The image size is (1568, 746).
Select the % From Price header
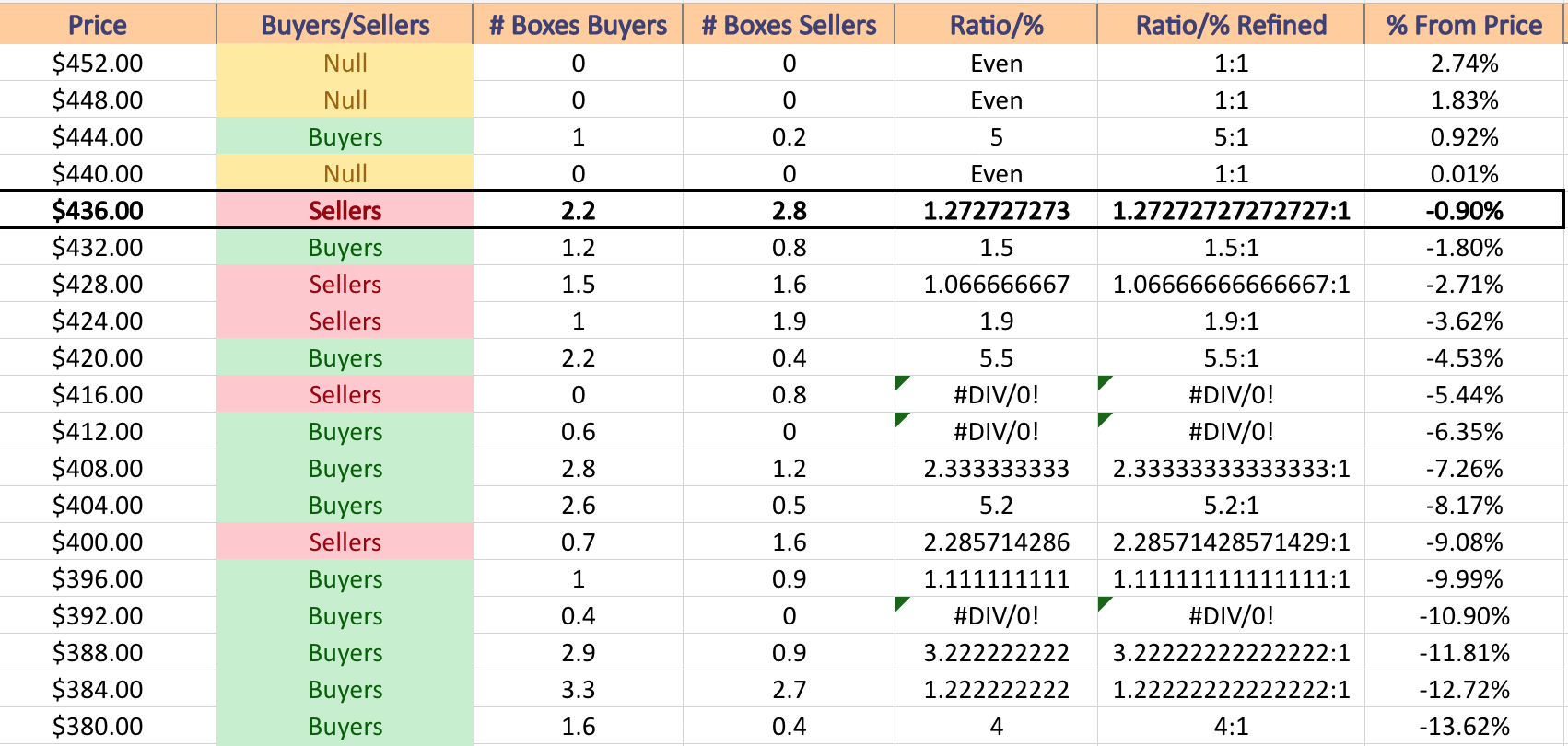click(1464, 25)
